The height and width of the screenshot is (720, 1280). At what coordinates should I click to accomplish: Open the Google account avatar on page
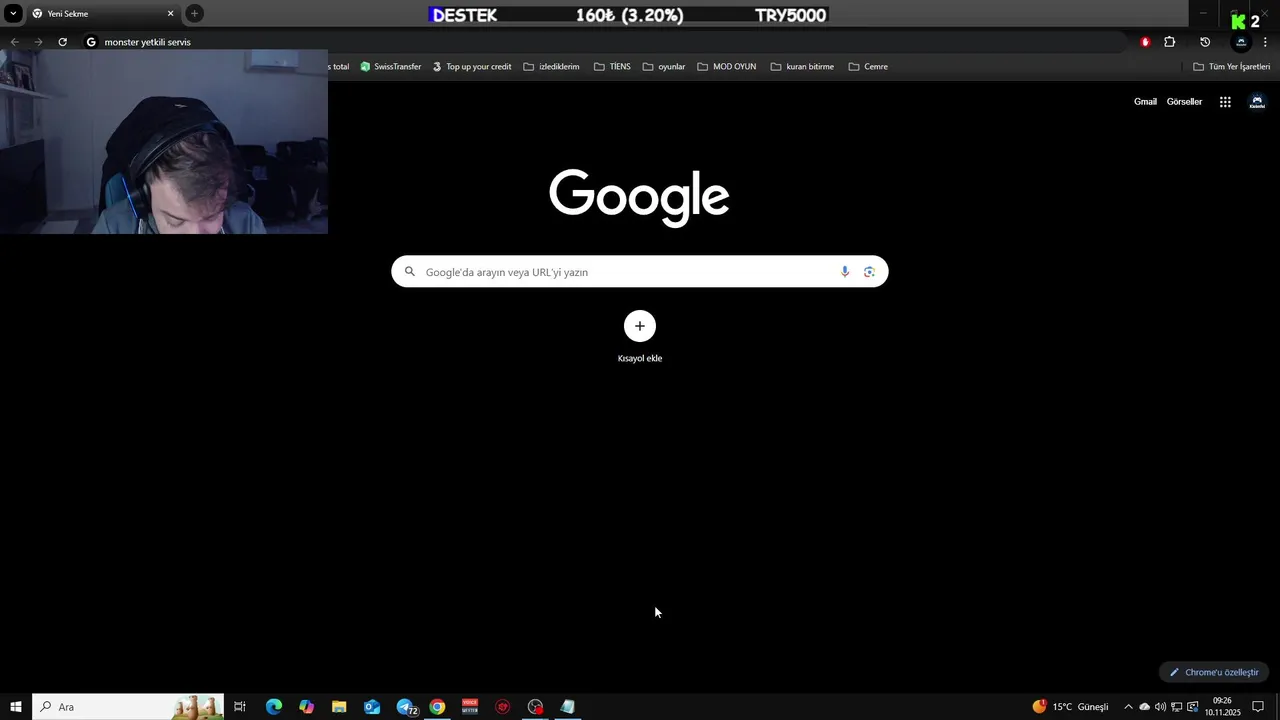pos(1257,102)
